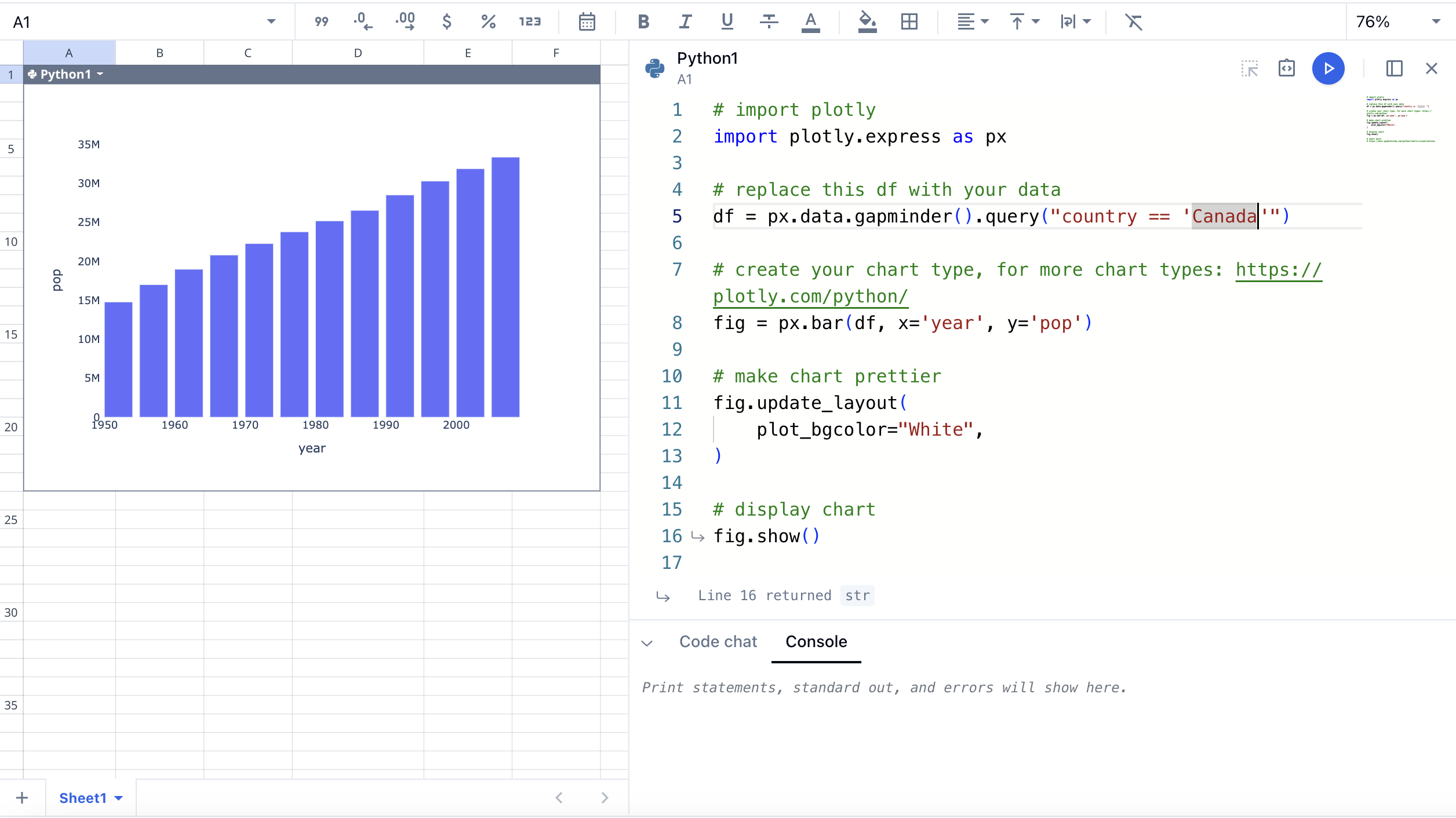Toggle italic formatting

685,22
